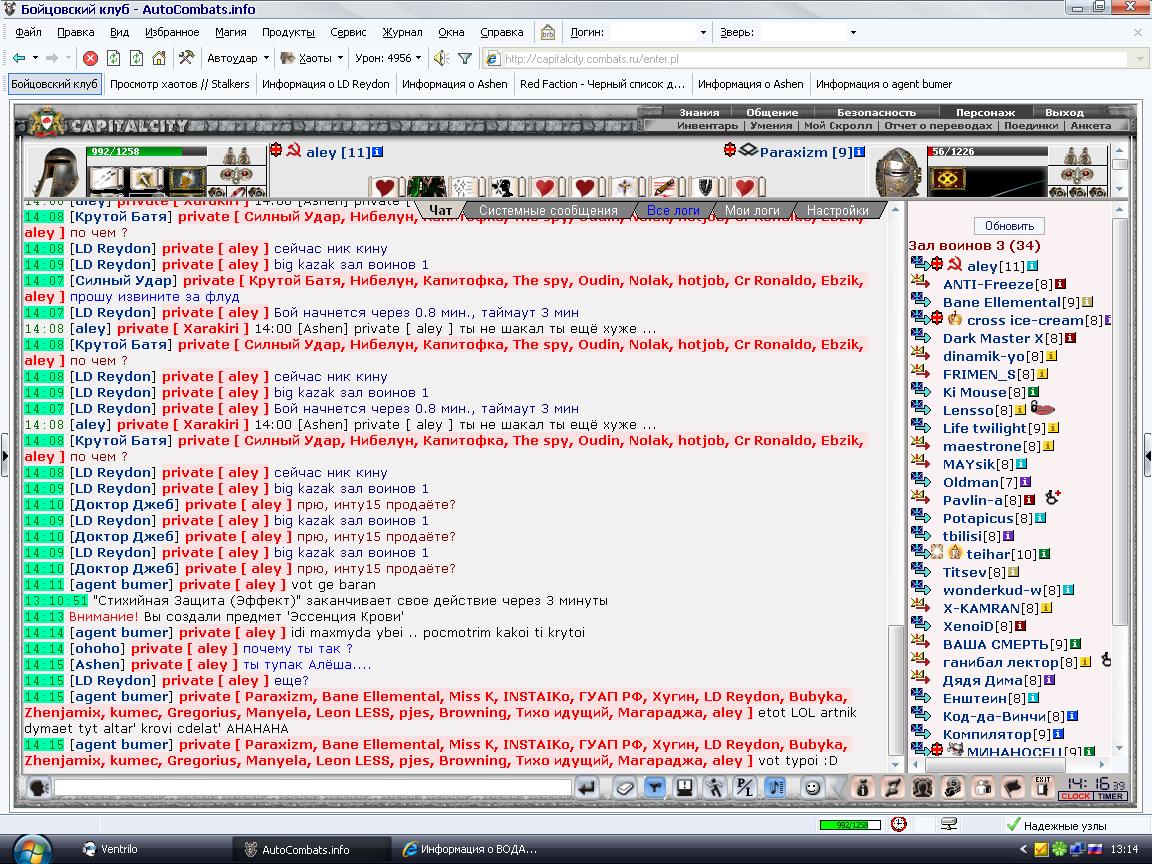Click the speaking head icon beside chat input

(x=38, y=788)
